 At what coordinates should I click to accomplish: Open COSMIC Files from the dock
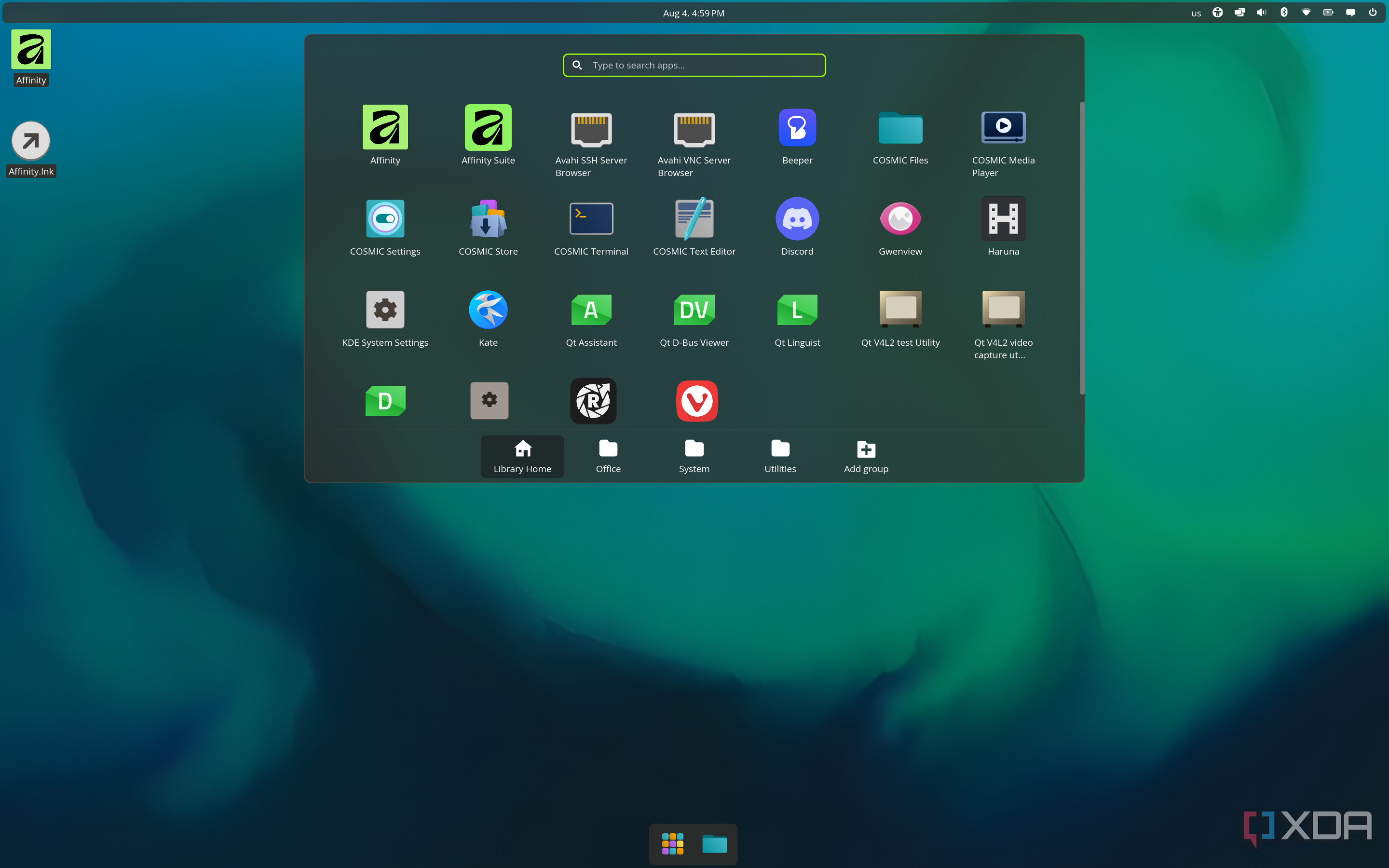click(714, 844)
